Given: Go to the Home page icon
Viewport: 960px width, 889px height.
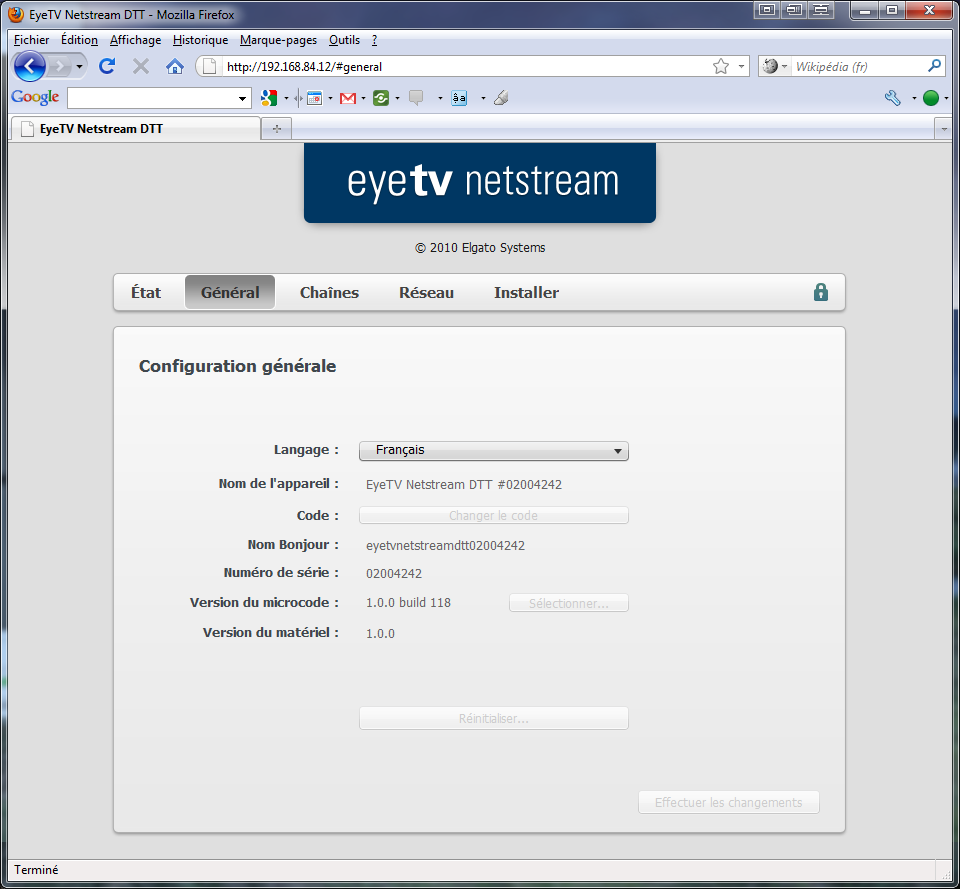Looking at the screenshot, I should [x=175, y=66].
